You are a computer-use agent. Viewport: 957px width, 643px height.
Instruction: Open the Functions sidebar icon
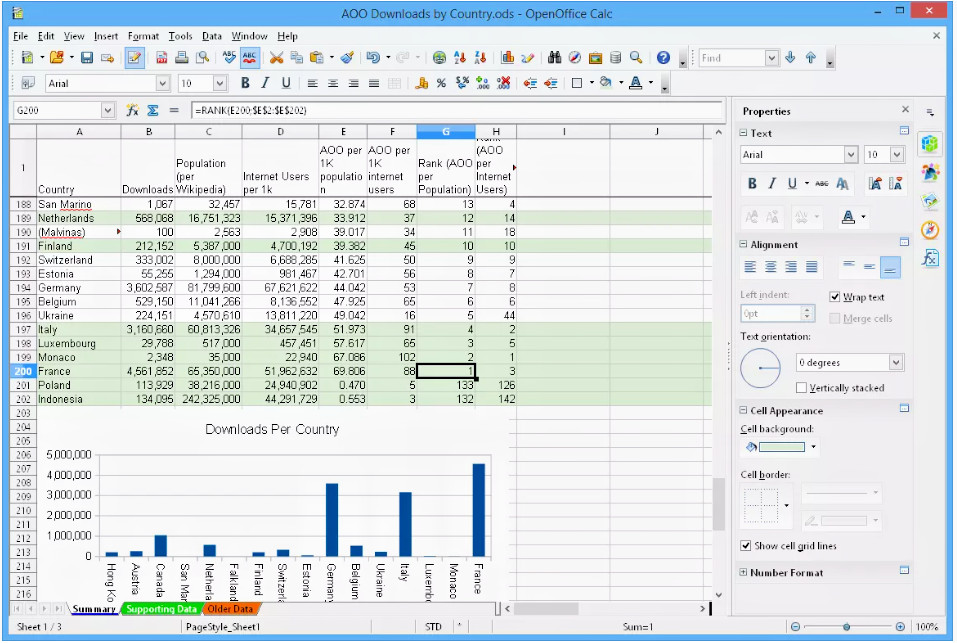(930, 248)
